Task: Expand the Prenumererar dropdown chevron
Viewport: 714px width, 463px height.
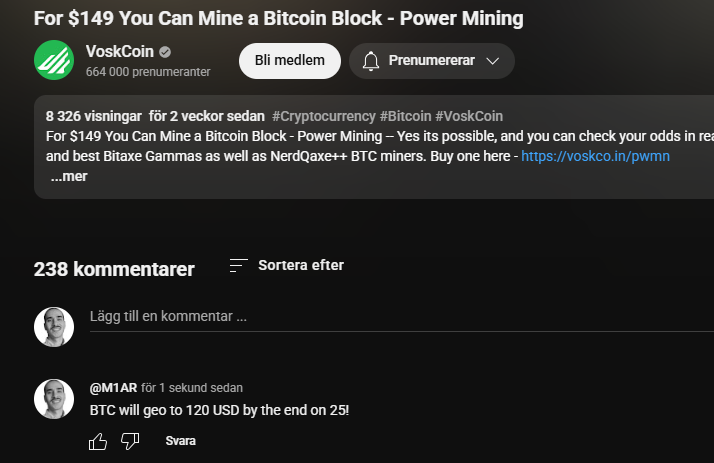Action: tap(493, 61)
